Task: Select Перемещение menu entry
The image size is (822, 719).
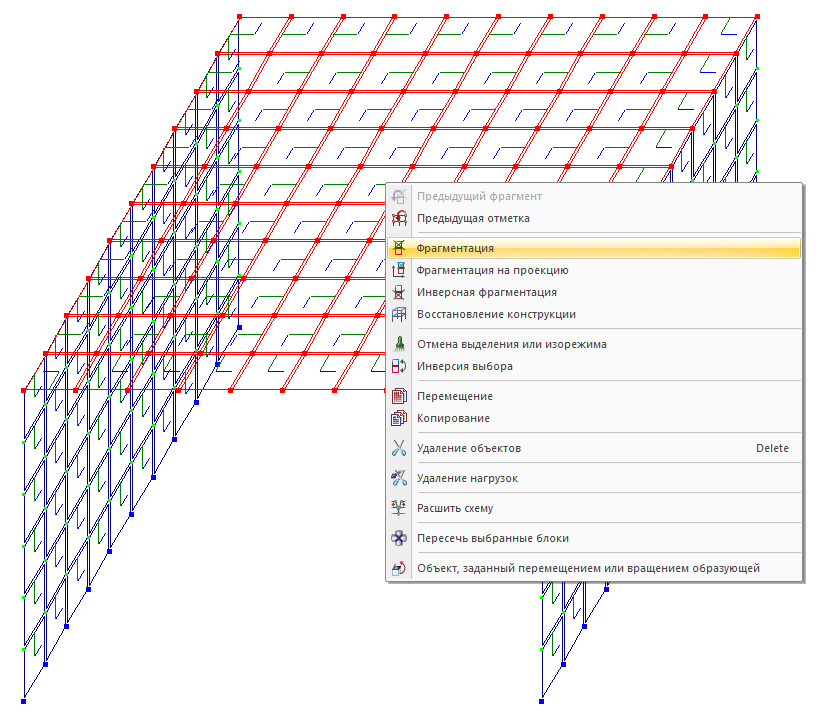Action: (x=594, y=396)
